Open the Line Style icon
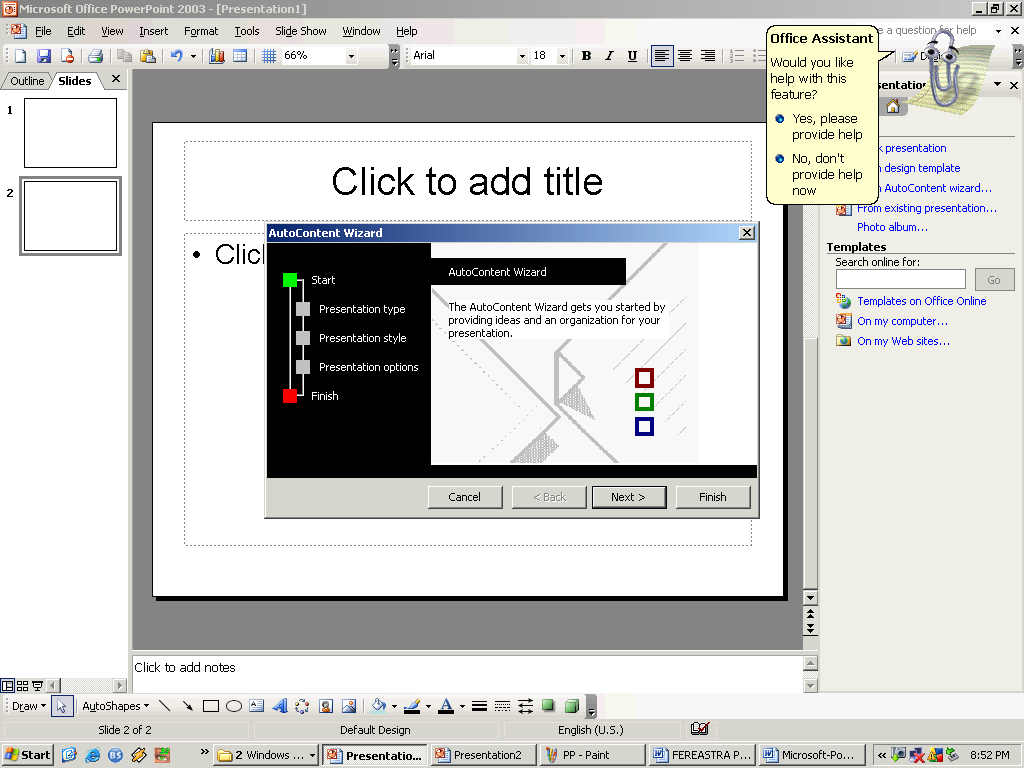This screenshot has height=768, width=1024. [479, 706]
